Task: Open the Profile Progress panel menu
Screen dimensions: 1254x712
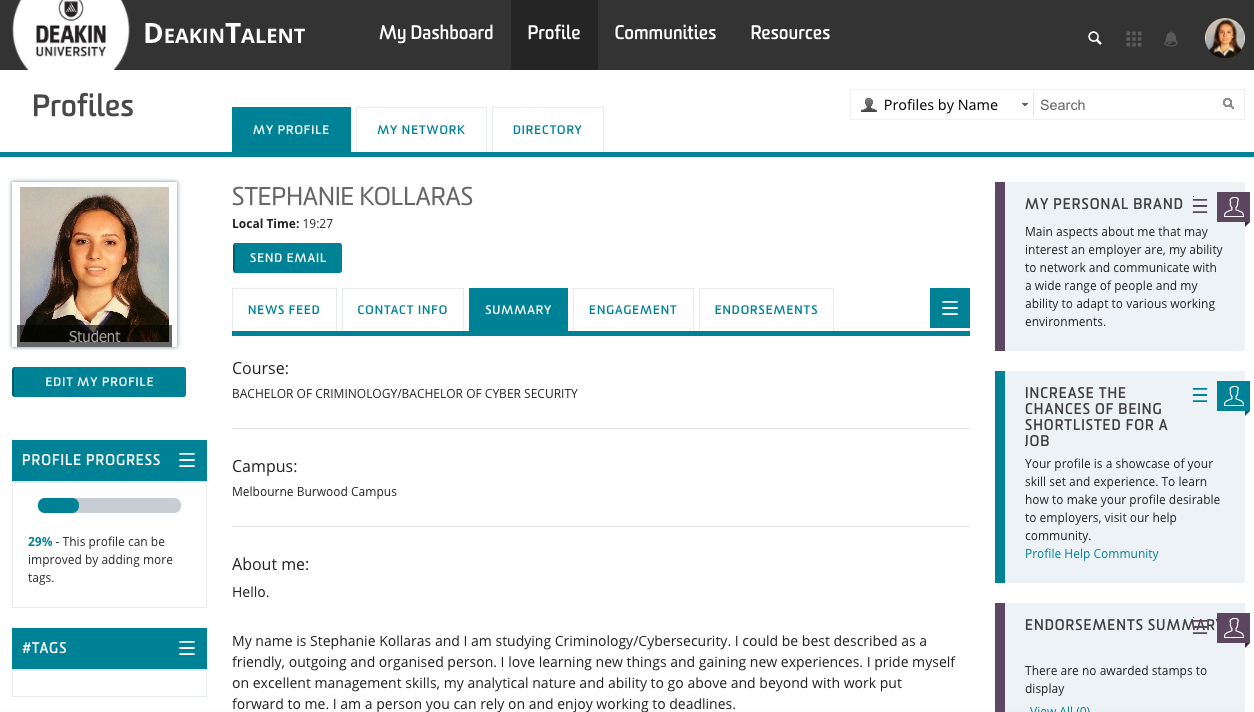Action: [187, 460]
